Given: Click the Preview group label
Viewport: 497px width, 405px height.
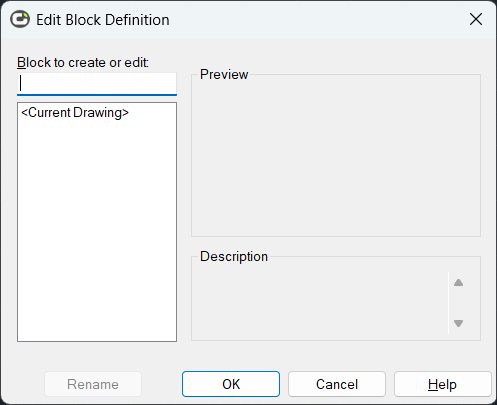Looking at the screenshot, I should coord(224,74).
